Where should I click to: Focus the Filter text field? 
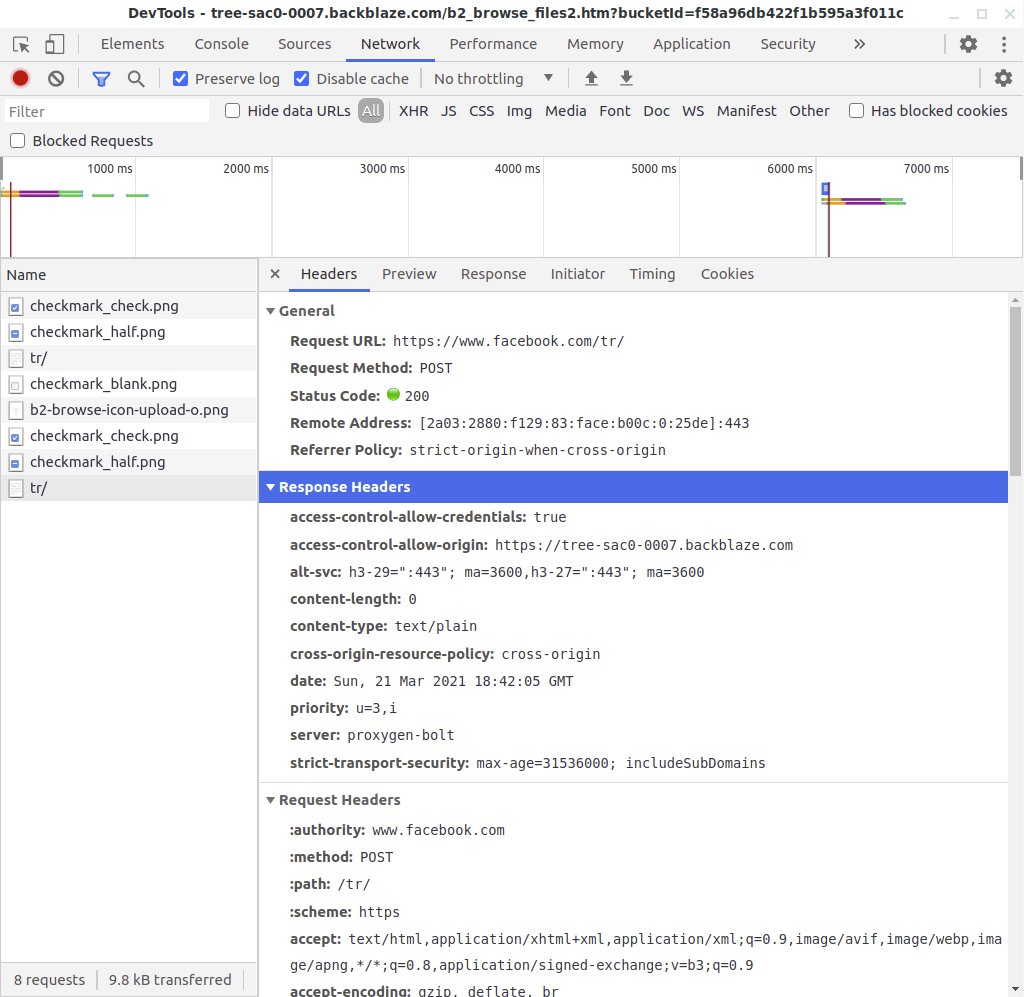click(x=107, y=112)
